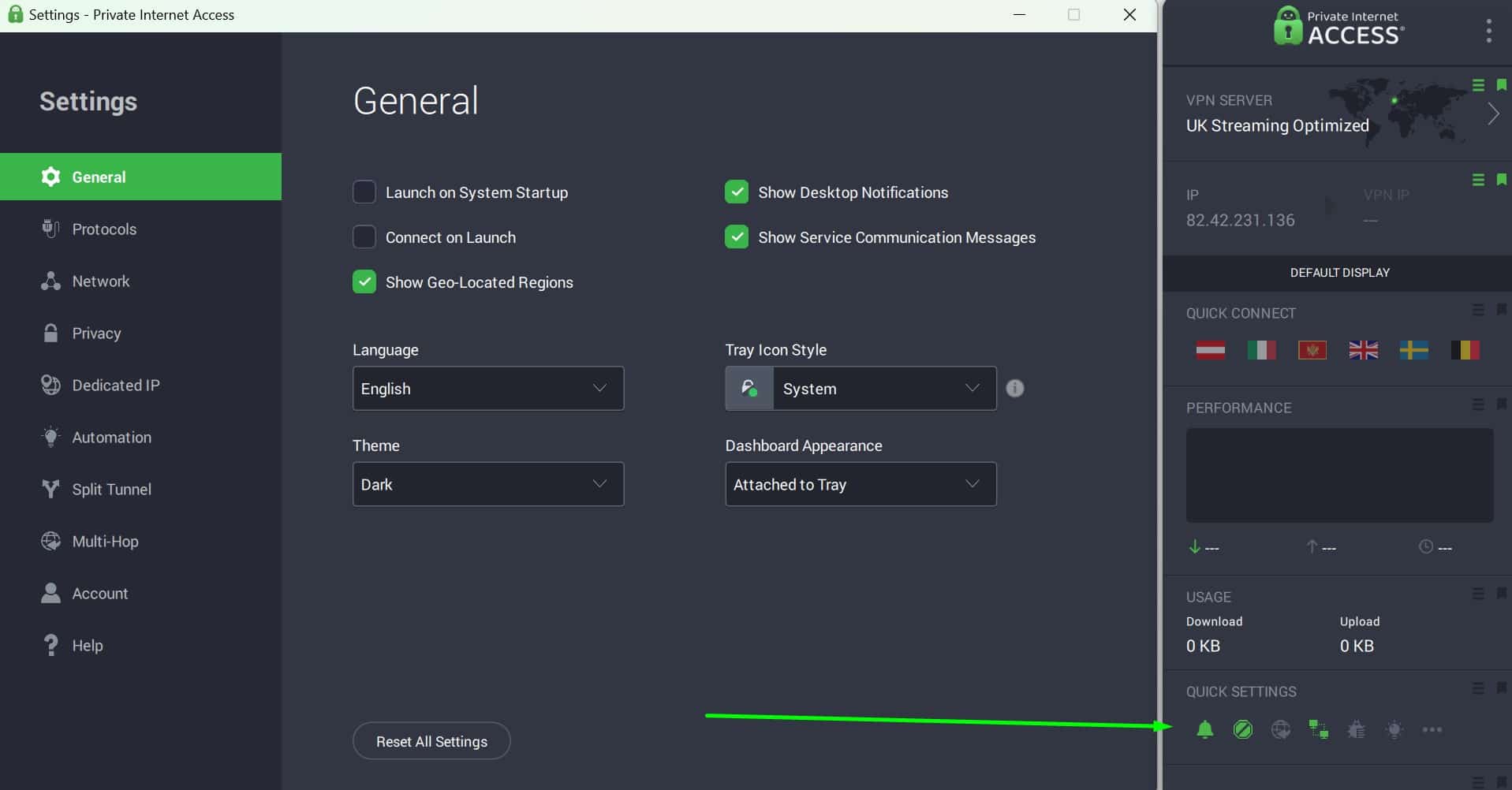Open the Theme dropdown showing Dark
Viewport: 1512px width, 790px height.
[488, 484]
